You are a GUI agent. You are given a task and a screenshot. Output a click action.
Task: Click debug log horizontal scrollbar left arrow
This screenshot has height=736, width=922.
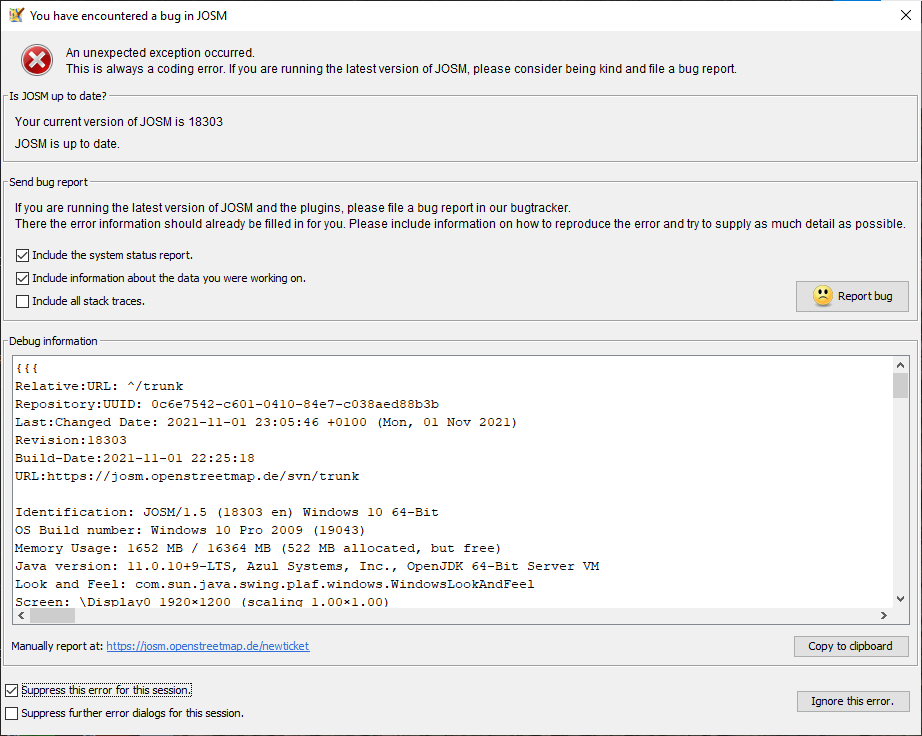click(22, 616)
